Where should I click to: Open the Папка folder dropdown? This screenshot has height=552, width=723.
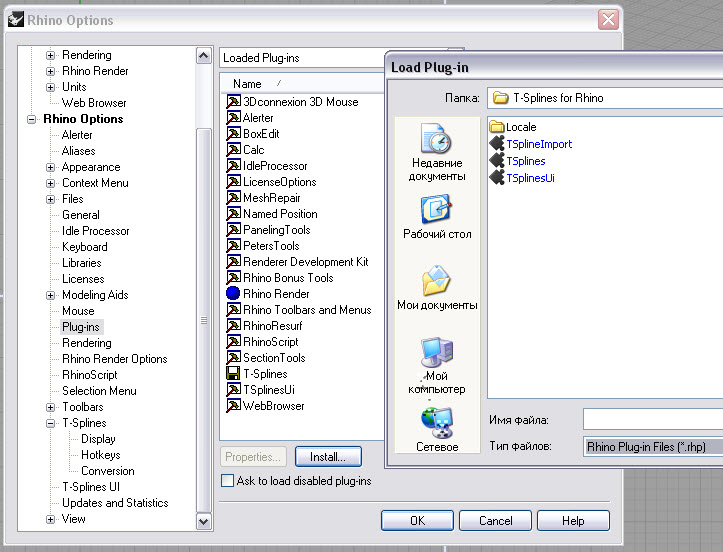[604, 98]
